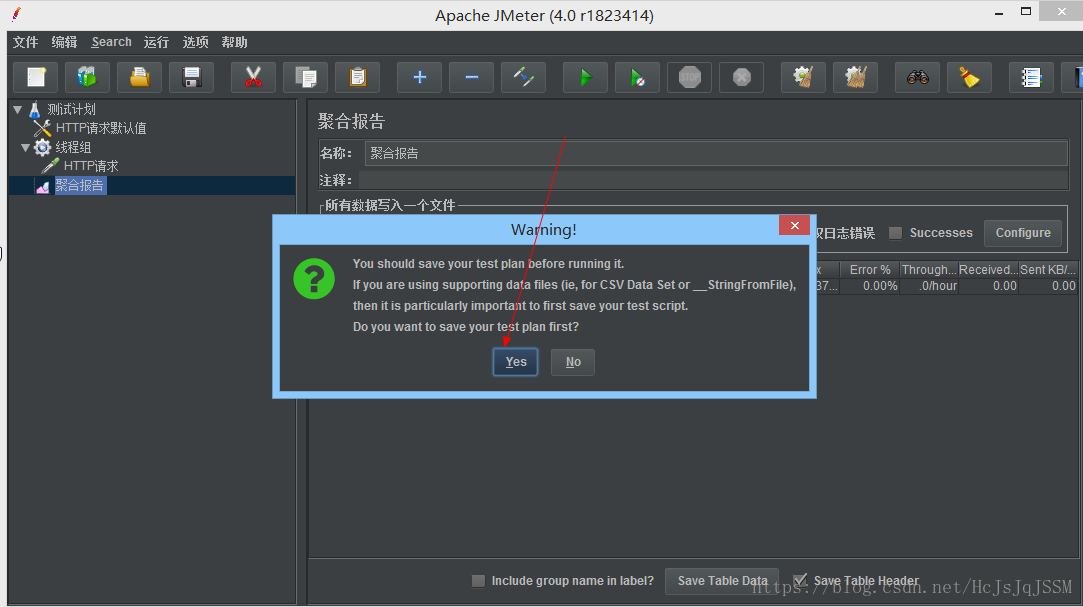Open the Search menu

111,42
